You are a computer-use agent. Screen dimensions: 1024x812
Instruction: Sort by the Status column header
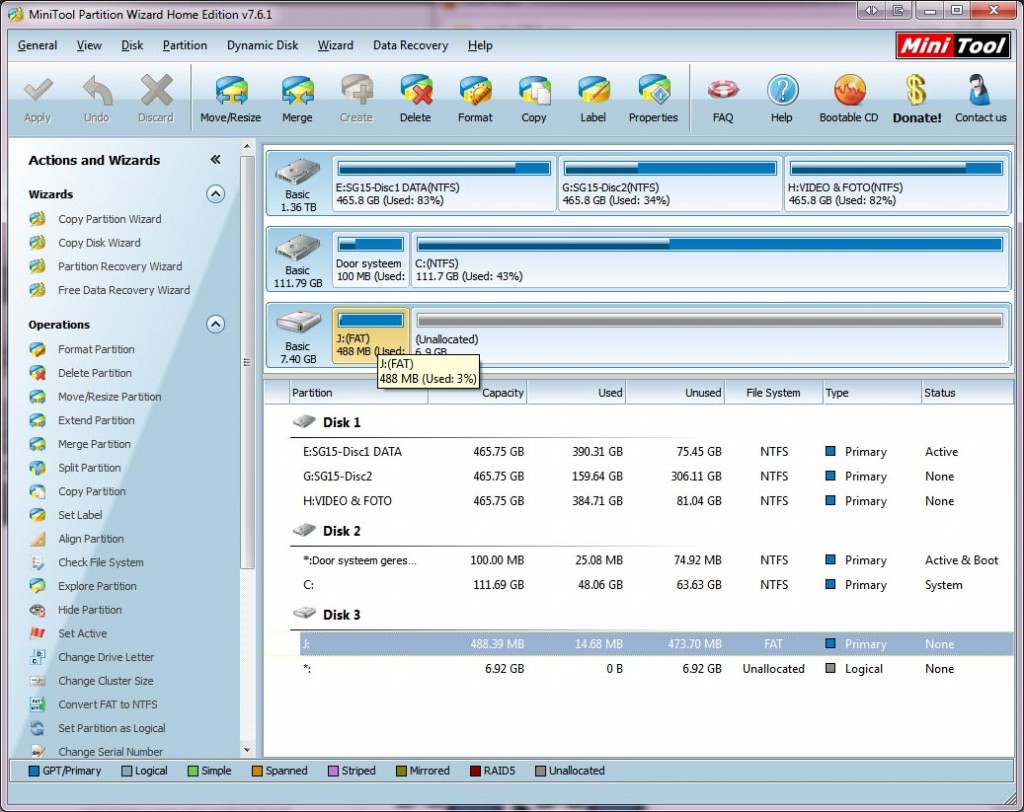pos(967,393)
